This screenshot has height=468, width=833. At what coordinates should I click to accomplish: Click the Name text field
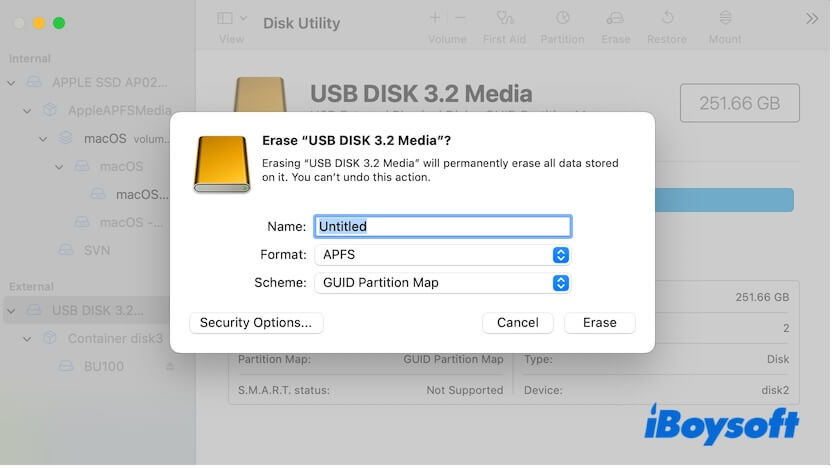442,227
